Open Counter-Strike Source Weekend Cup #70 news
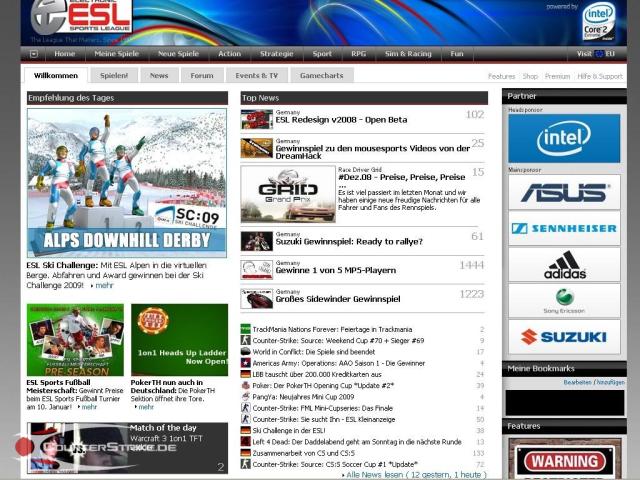The height and width of the screenshot is (480, 640). (338, 340)
